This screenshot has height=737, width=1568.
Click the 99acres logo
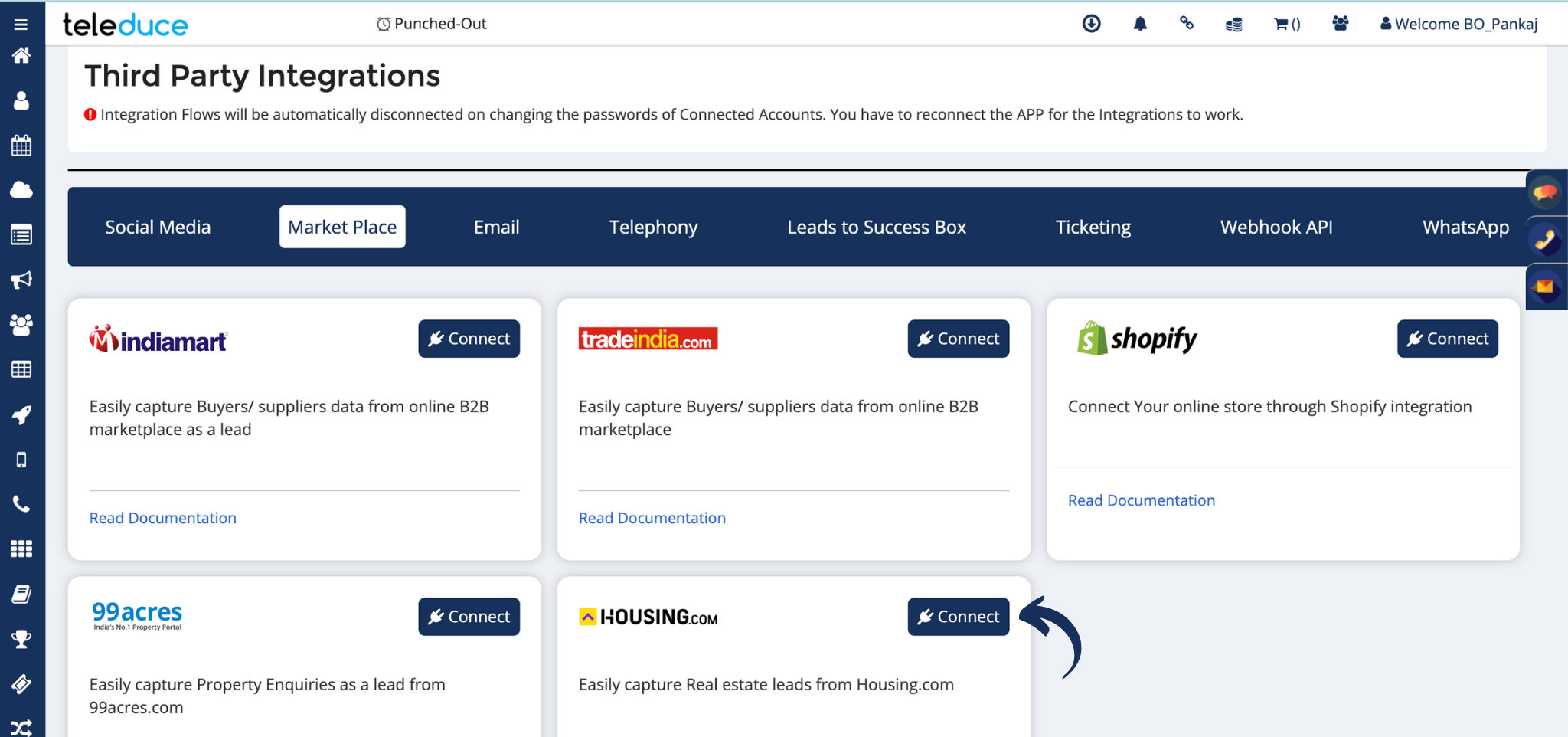pyautogui.click(x=137, y=615)
